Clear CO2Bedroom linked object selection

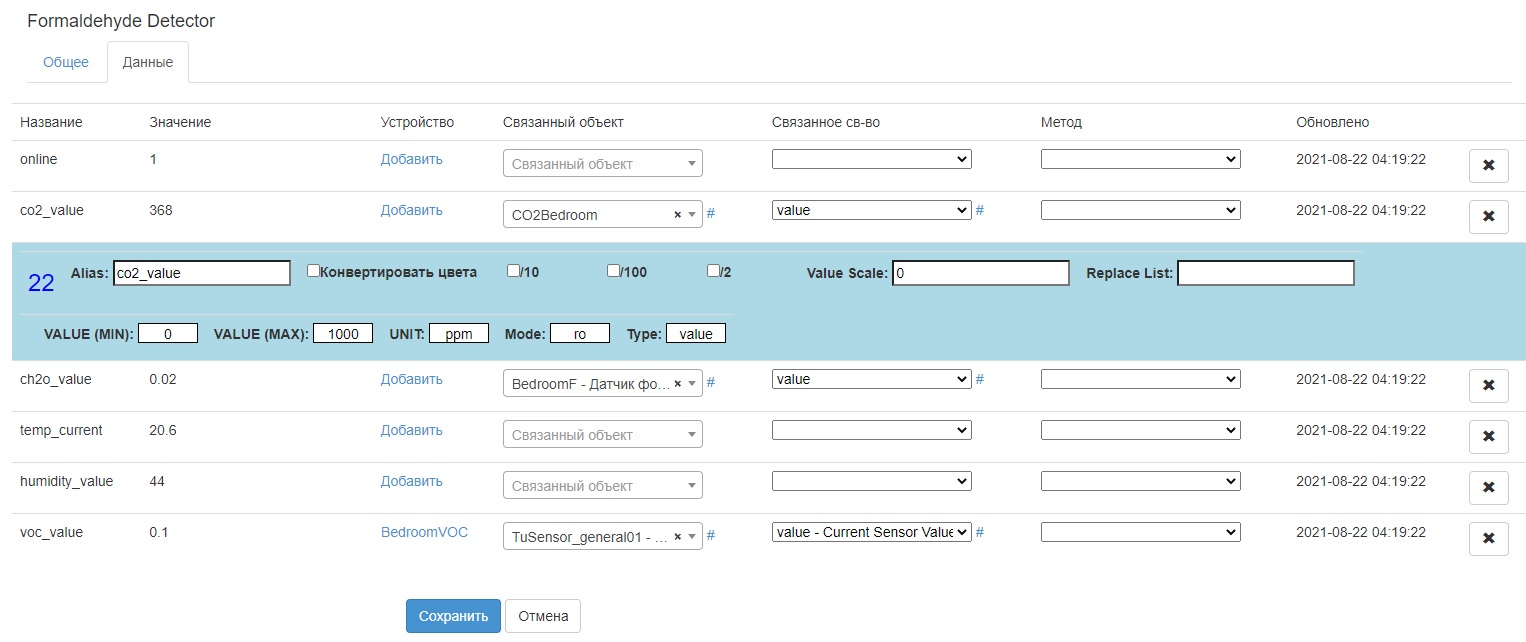coord(677,215)
